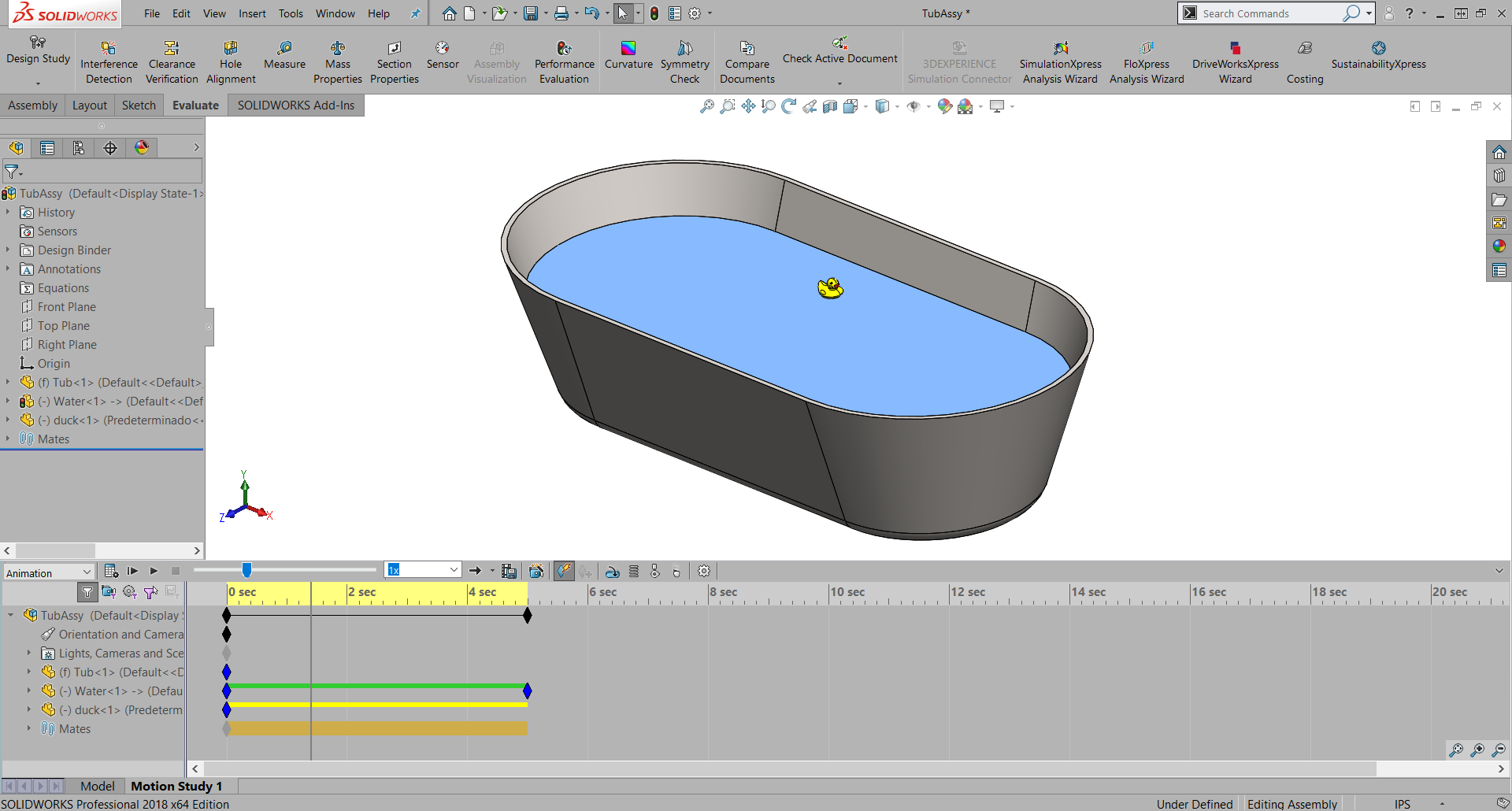Stop the animation playback

176,571
